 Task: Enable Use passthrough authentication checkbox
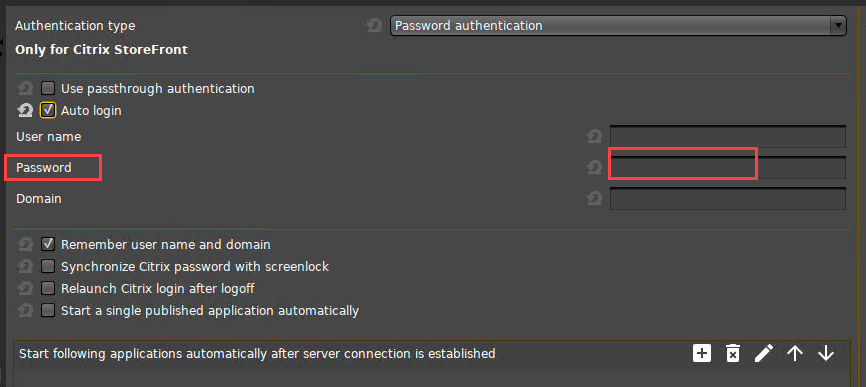(48, 88)
